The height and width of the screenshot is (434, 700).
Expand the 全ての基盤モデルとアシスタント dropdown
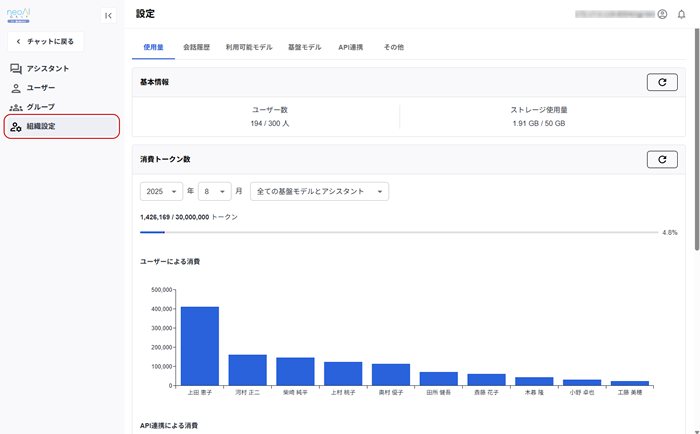(x=319, y=191)
